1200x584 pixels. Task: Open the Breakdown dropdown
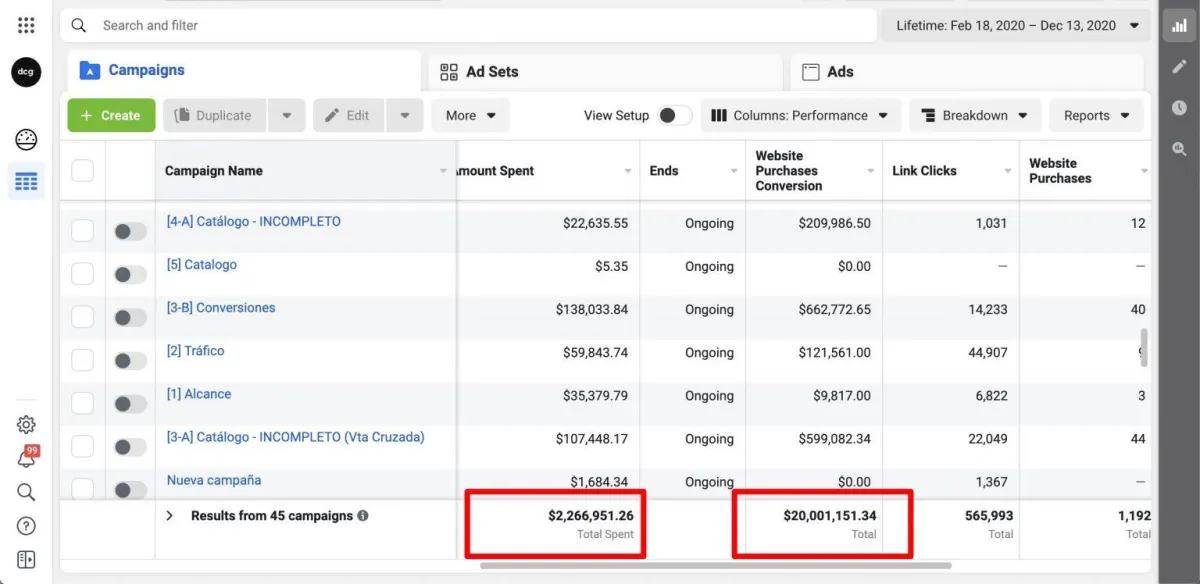pos(974,115)
